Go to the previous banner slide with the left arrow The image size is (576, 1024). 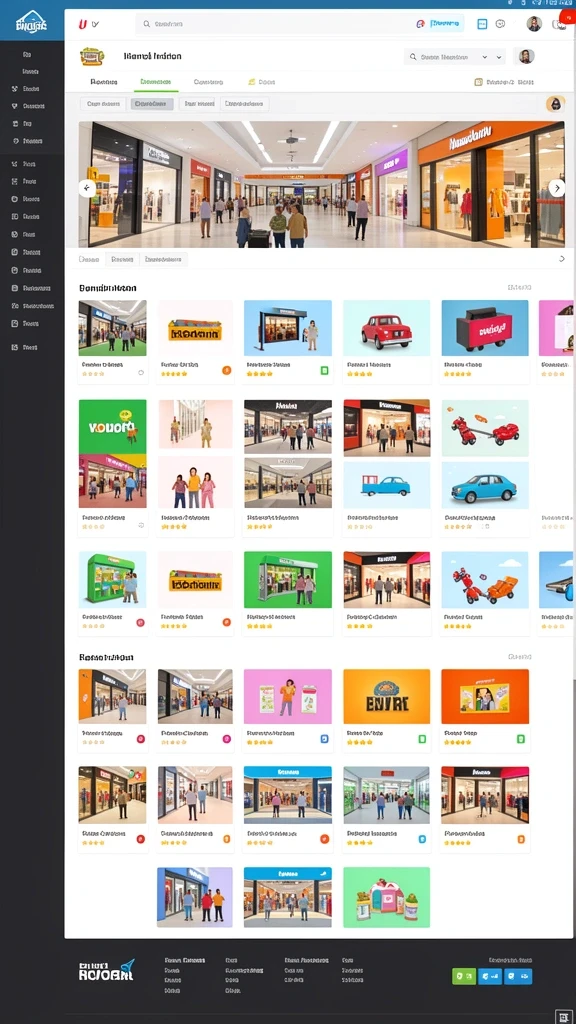click(87, 188)
